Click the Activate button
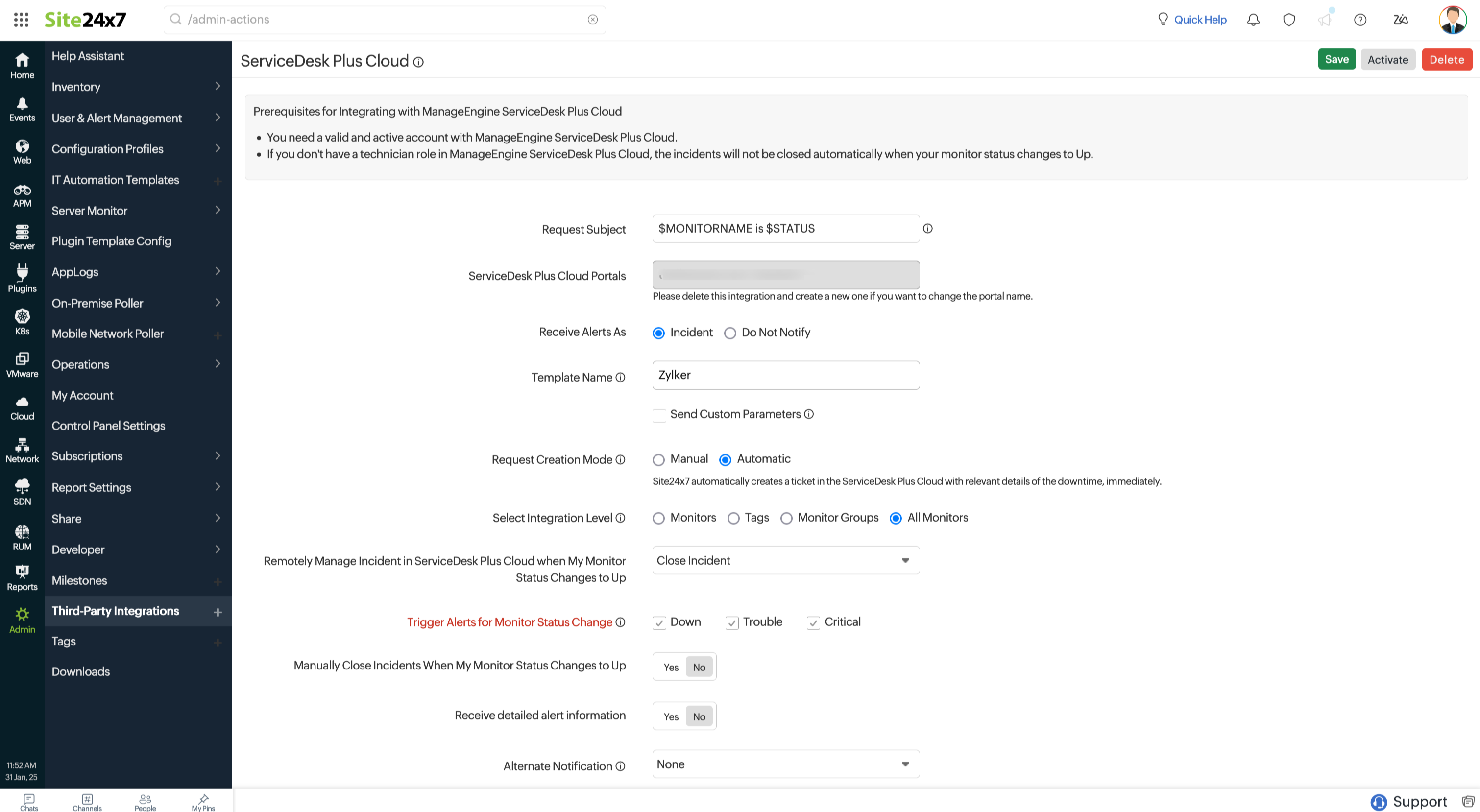Viewport: 1480px width, 812px height. 1387,60
